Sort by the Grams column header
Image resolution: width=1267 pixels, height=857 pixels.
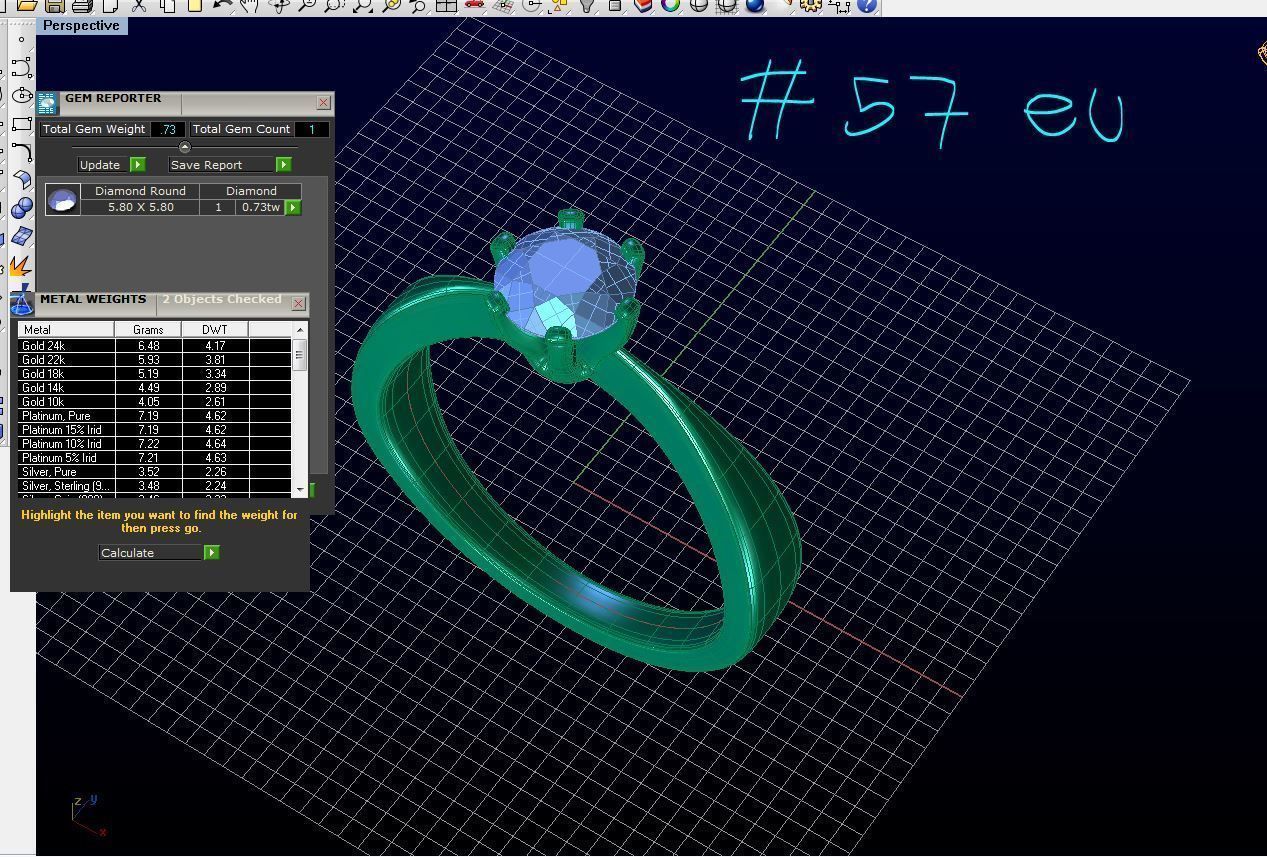tap(148, 329)
